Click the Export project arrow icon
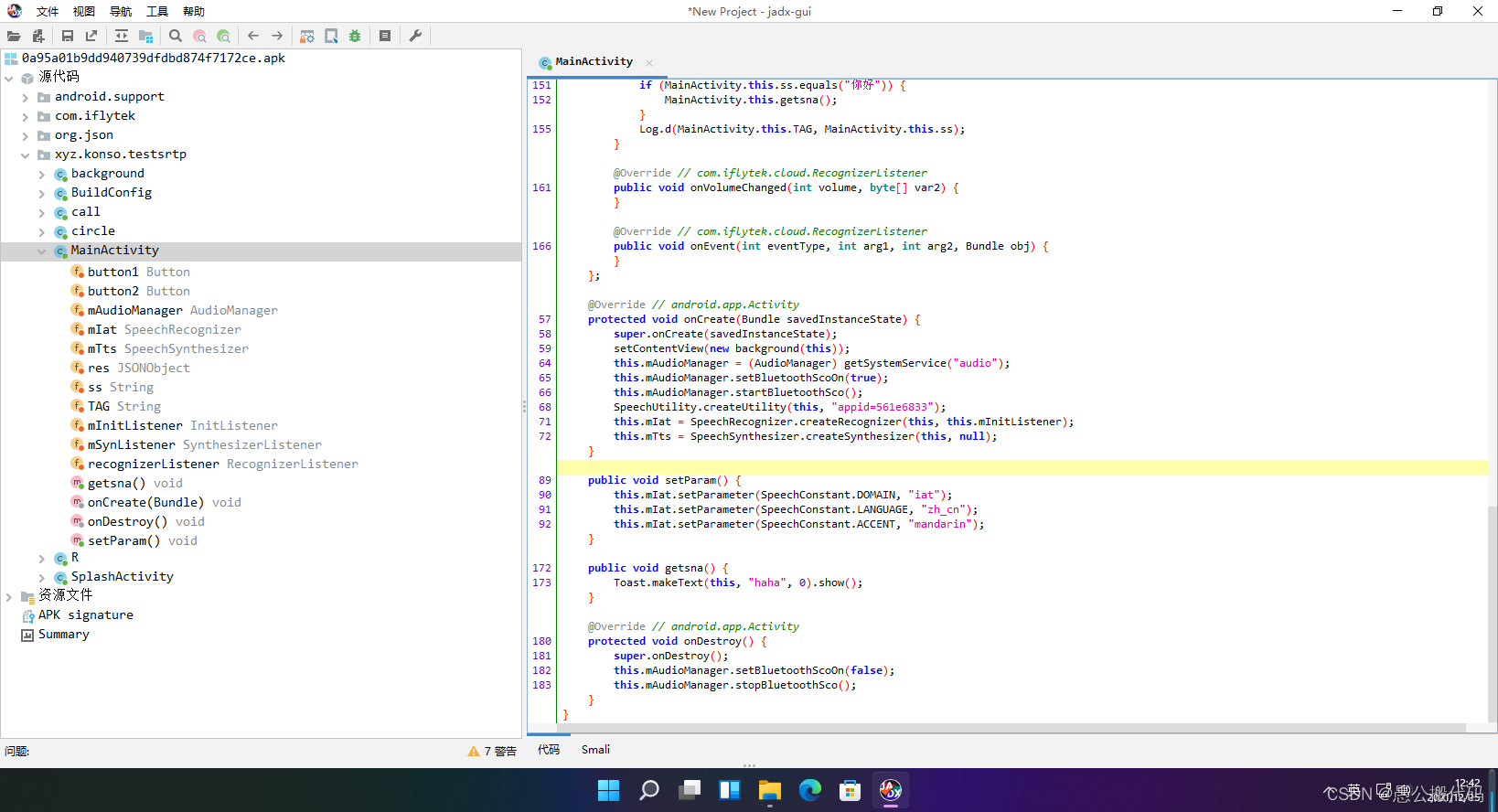Screen dimensions: 1498x812 91,36
